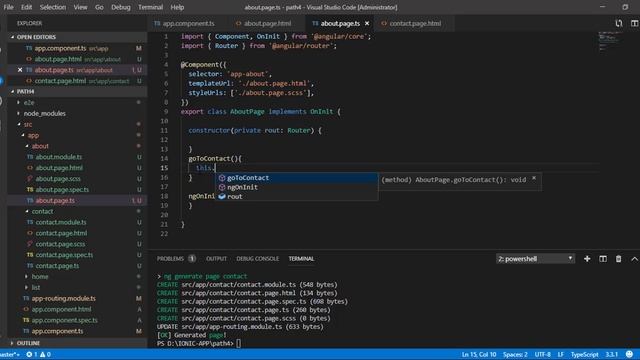The image size is (640, 360).
Task: Switch to the Output panel tab
Action: point(216,259)
